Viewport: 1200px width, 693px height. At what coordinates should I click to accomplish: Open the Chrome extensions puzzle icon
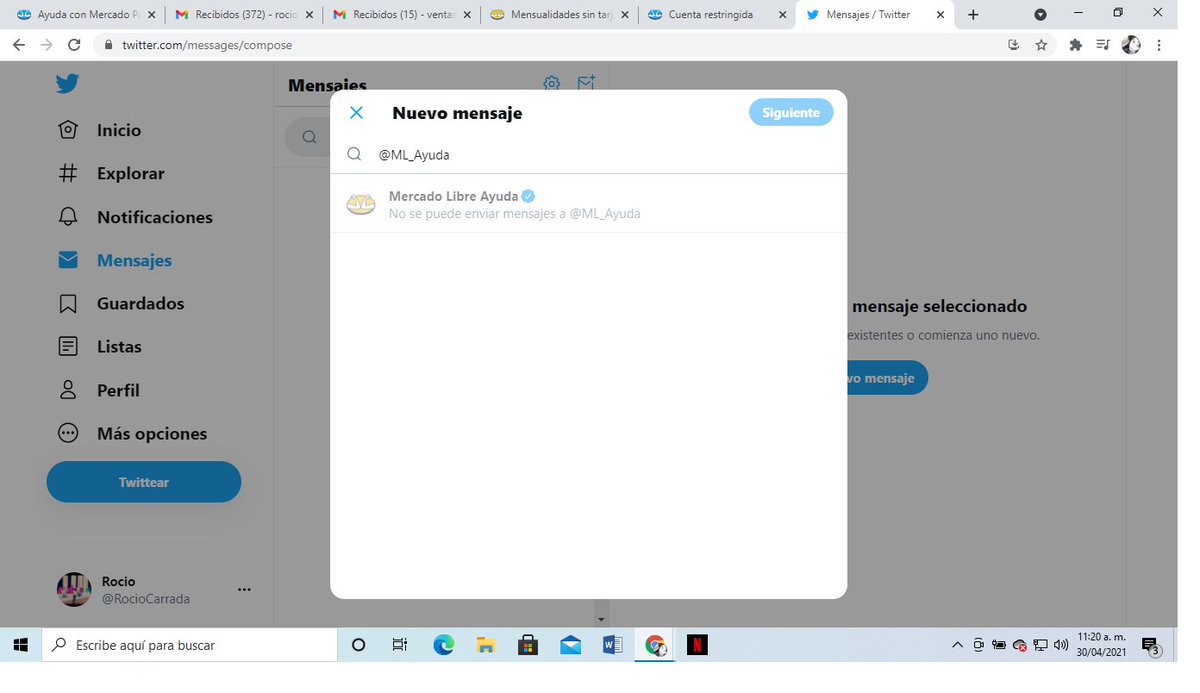pos(1076,45)
